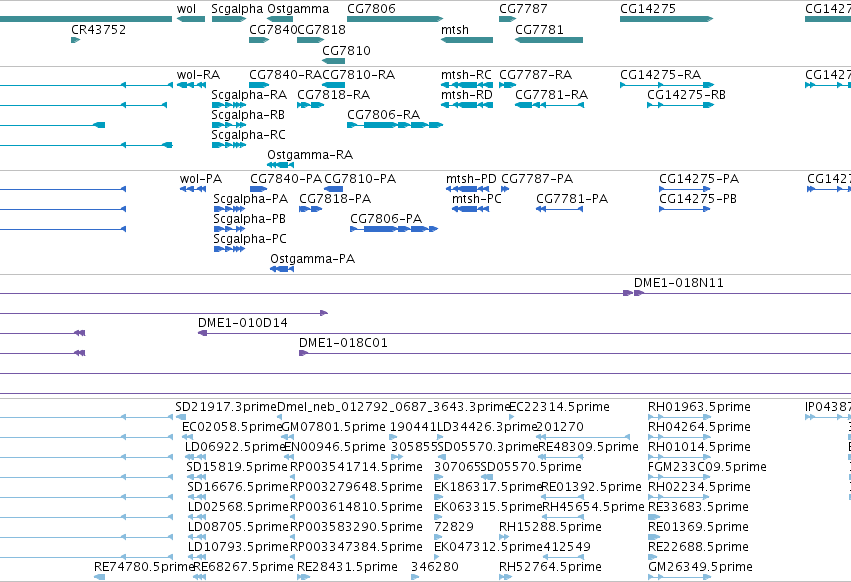Click the RH52764.5prime EST feature
Image resolution: width=851 pixels, height=582 pixels.
pos(505,577)
